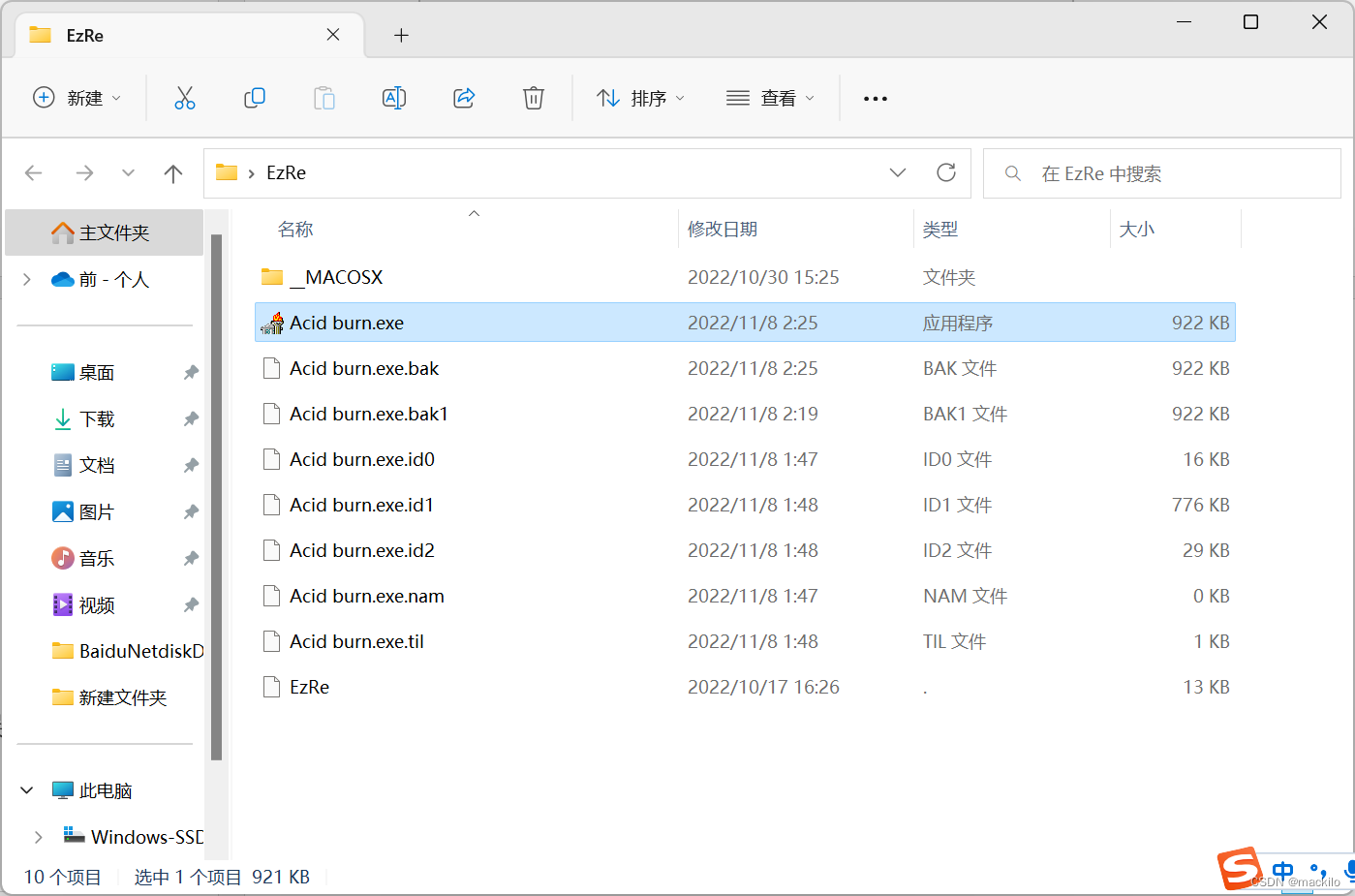Viewport: 1355px width, 896px height.
Task: Click the chevron before EzRe in the address bar
Action: coord(252,173)
